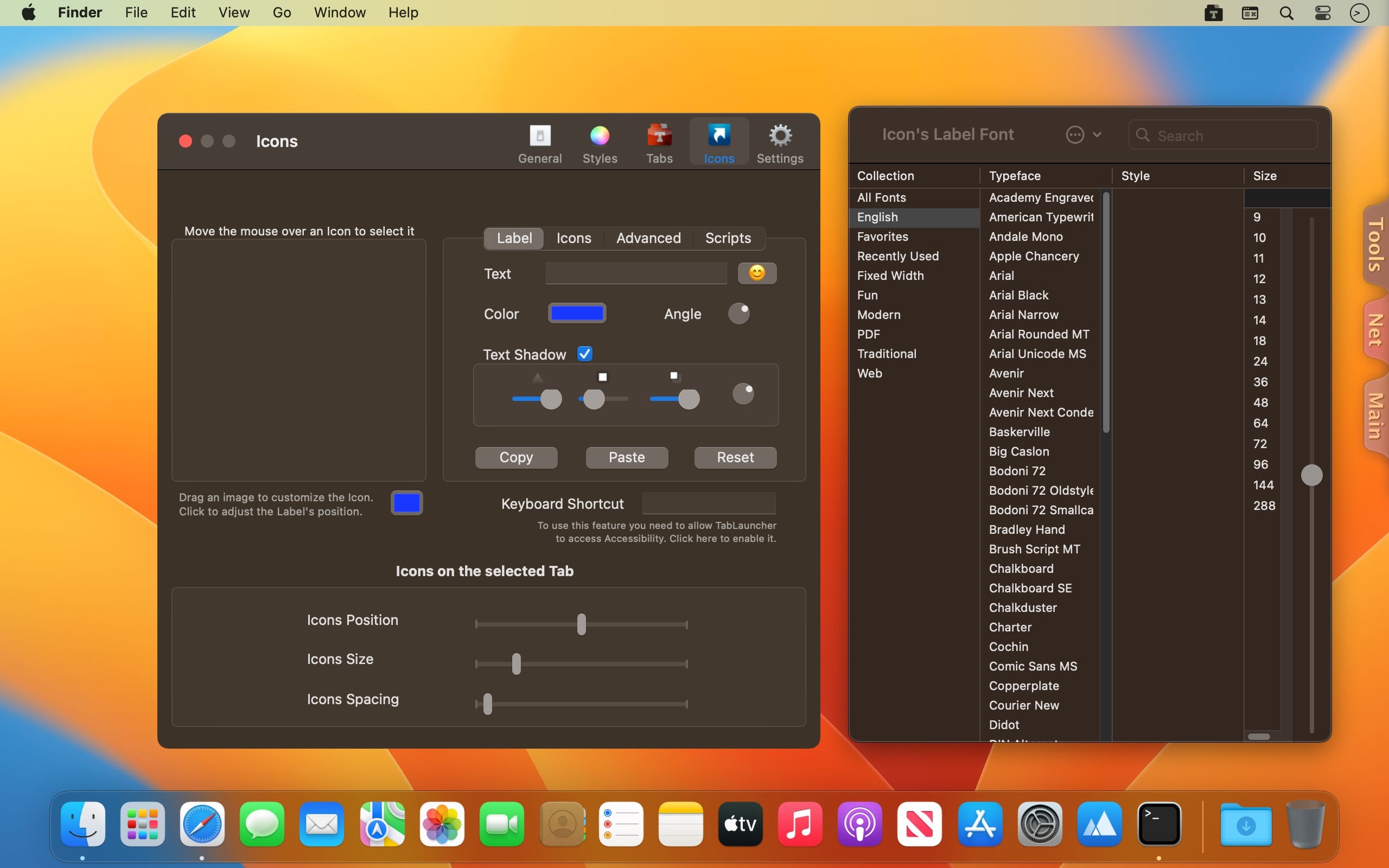Viewport: 1389px width, 868px height.
Task: Open App Store from the Dock
Action: [980, 824]
